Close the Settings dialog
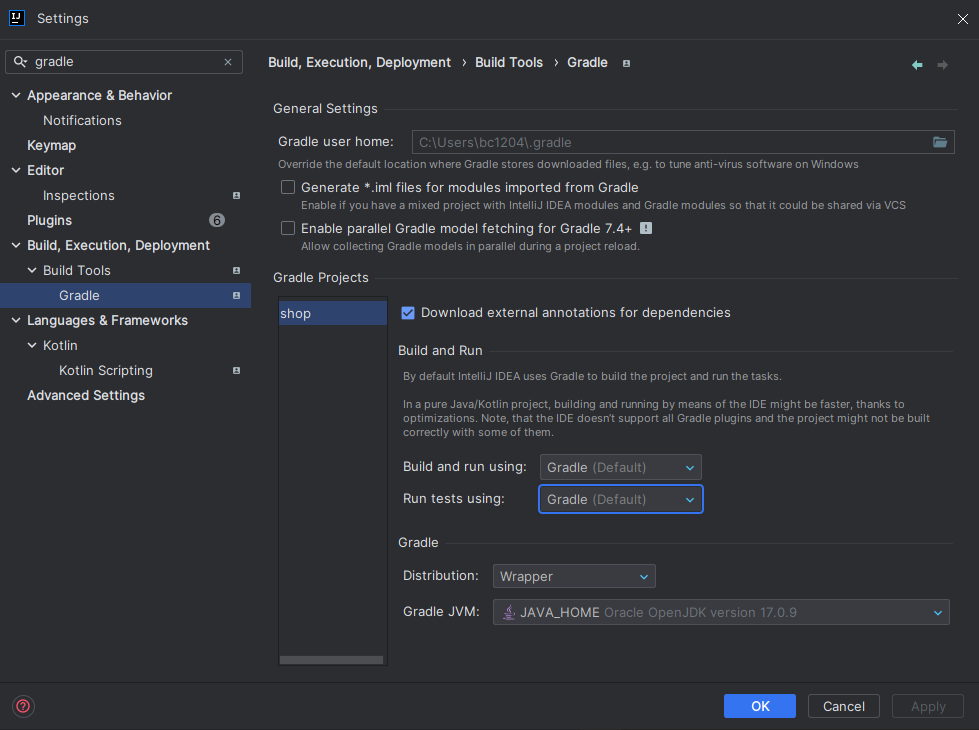The width and height of the screenshot is (979, 730). click(x=963, y=19)
